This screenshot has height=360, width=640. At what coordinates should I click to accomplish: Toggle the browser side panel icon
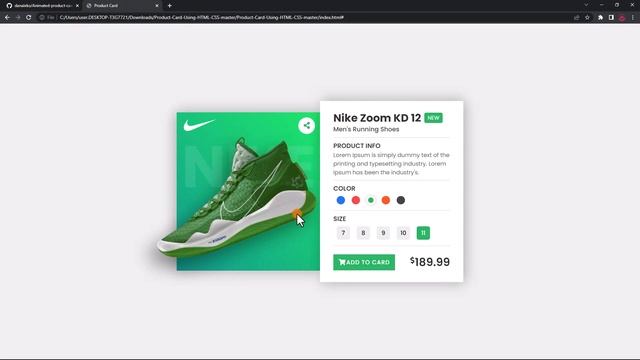pos(611,18)
